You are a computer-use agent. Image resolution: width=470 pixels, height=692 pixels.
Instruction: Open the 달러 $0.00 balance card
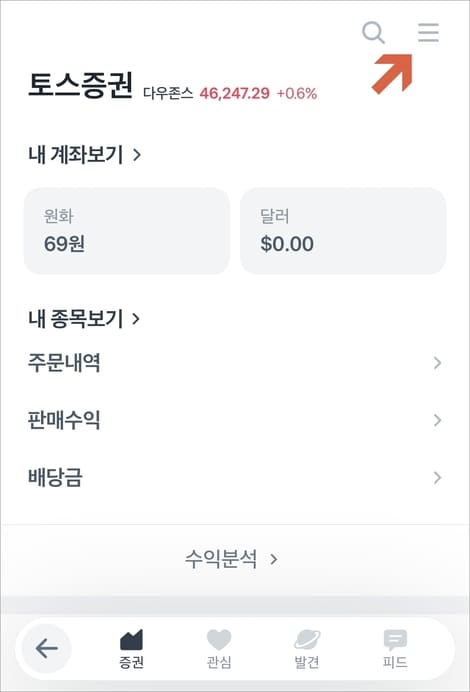pos(343,231)
